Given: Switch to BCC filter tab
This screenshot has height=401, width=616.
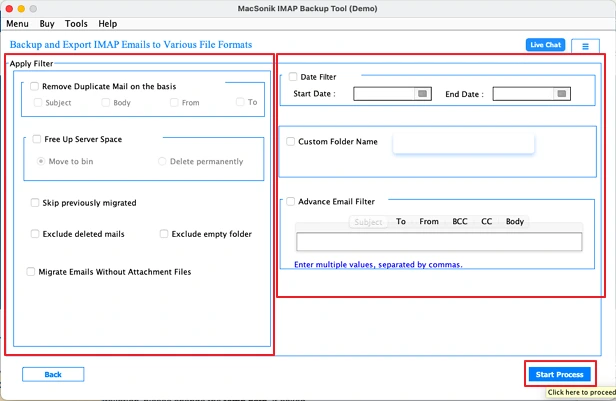Looking at the screenshot, I should (460, 222).
